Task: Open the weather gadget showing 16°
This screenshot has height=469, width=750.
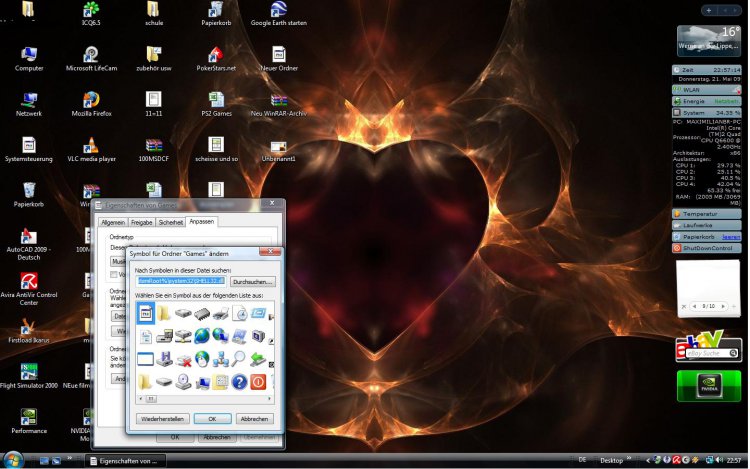Action: tap(709, 41)
